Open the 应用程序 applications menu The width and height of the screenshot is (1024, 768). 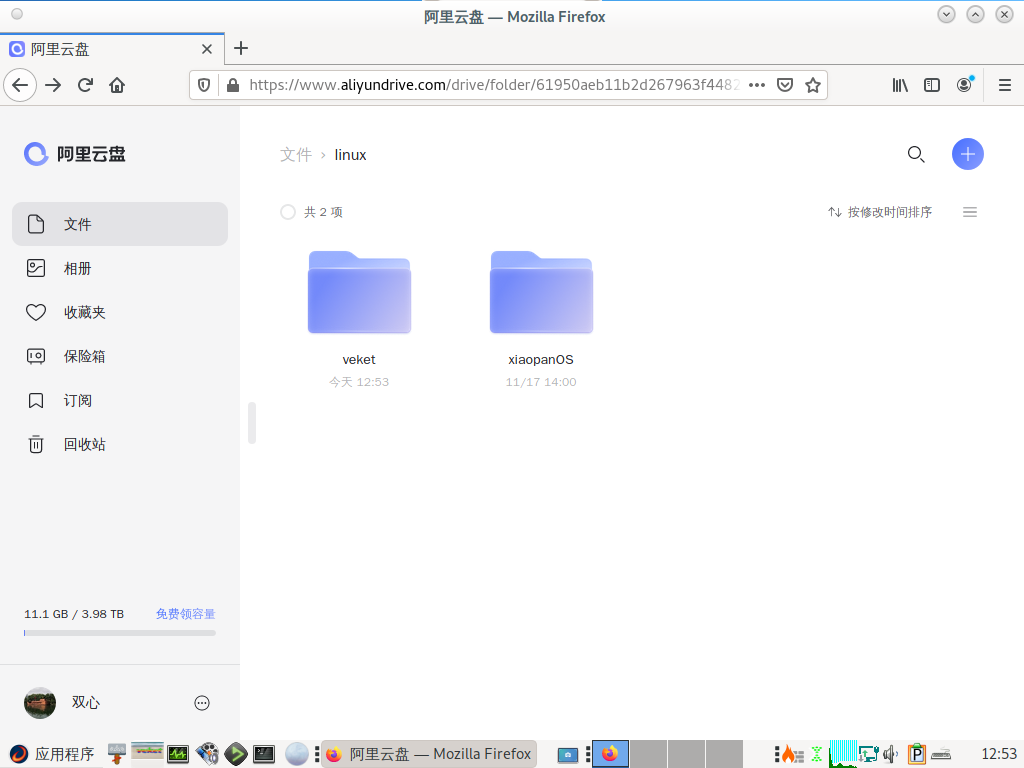tap(52, 754)
